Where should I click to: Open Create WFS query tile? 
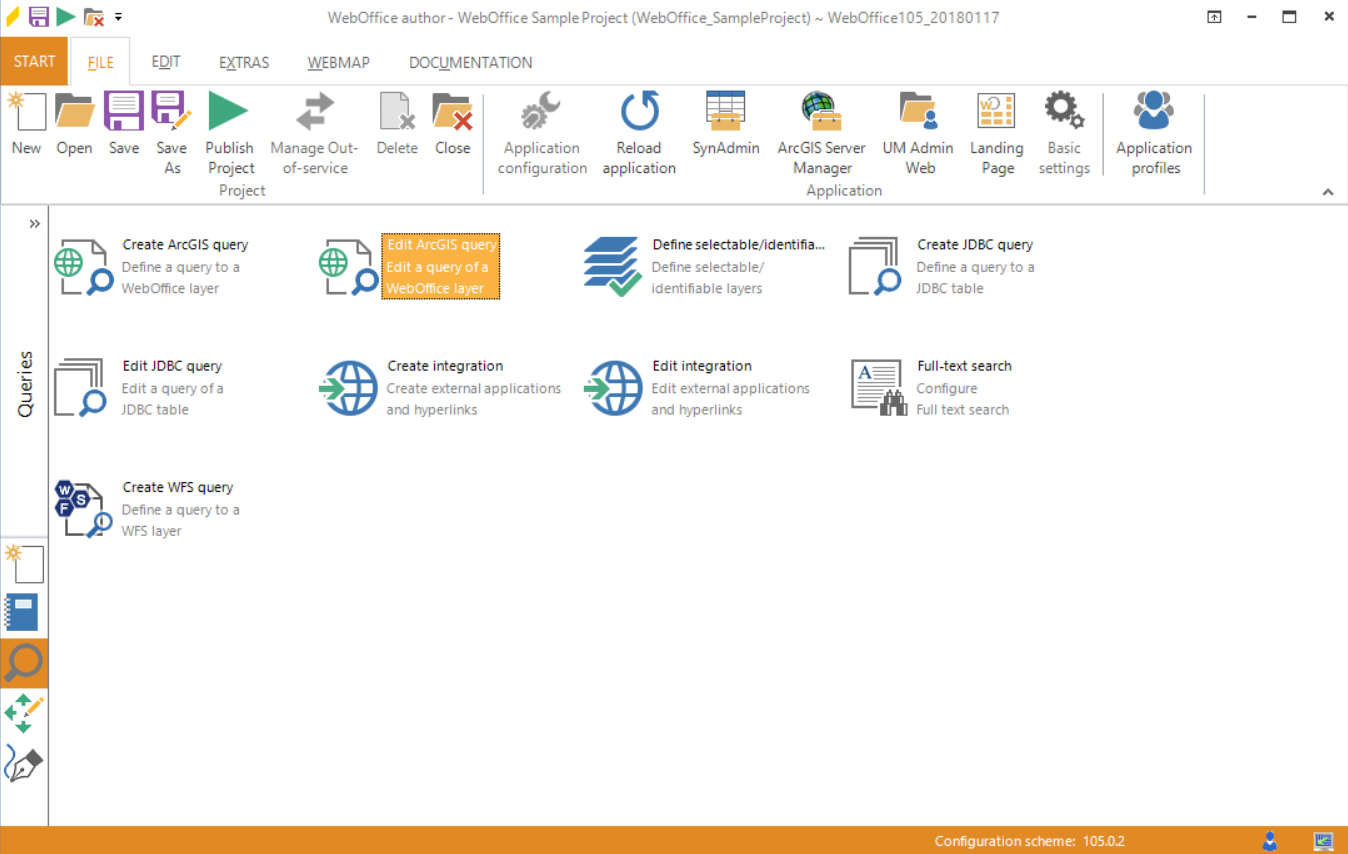[x=147, y=509]
